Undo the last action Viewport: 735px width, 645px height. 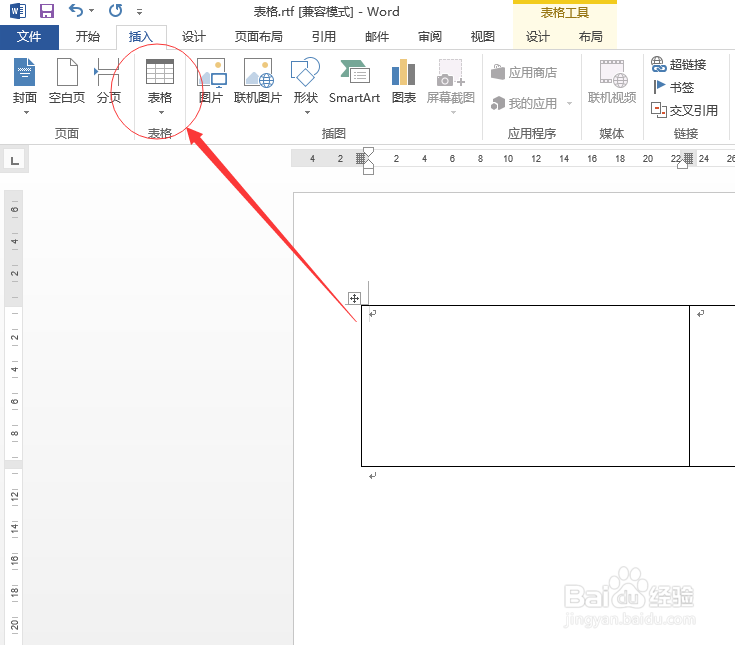tap(75, 10)
